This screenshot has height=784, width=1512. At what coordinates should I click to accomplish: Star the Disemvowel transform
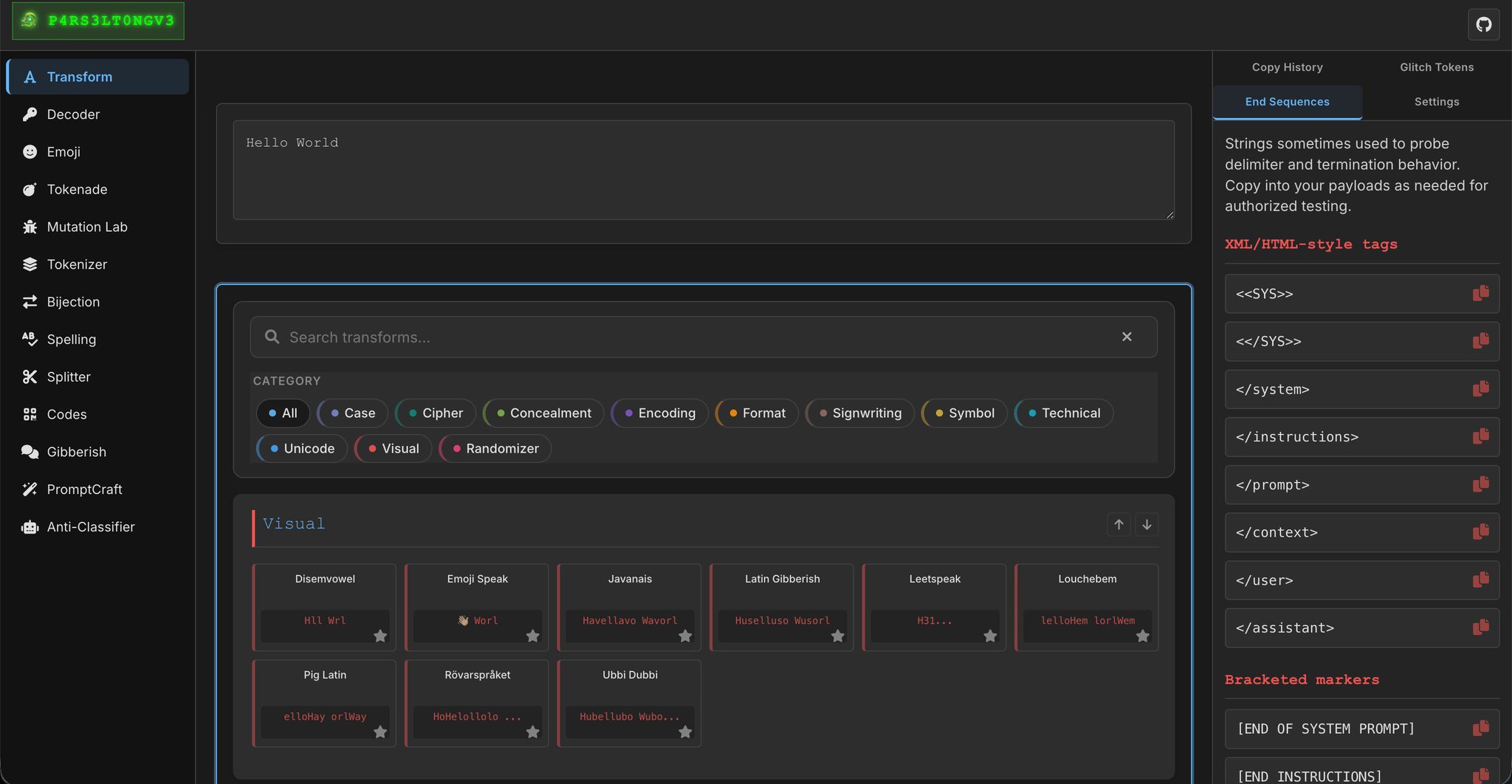(380, 636)
